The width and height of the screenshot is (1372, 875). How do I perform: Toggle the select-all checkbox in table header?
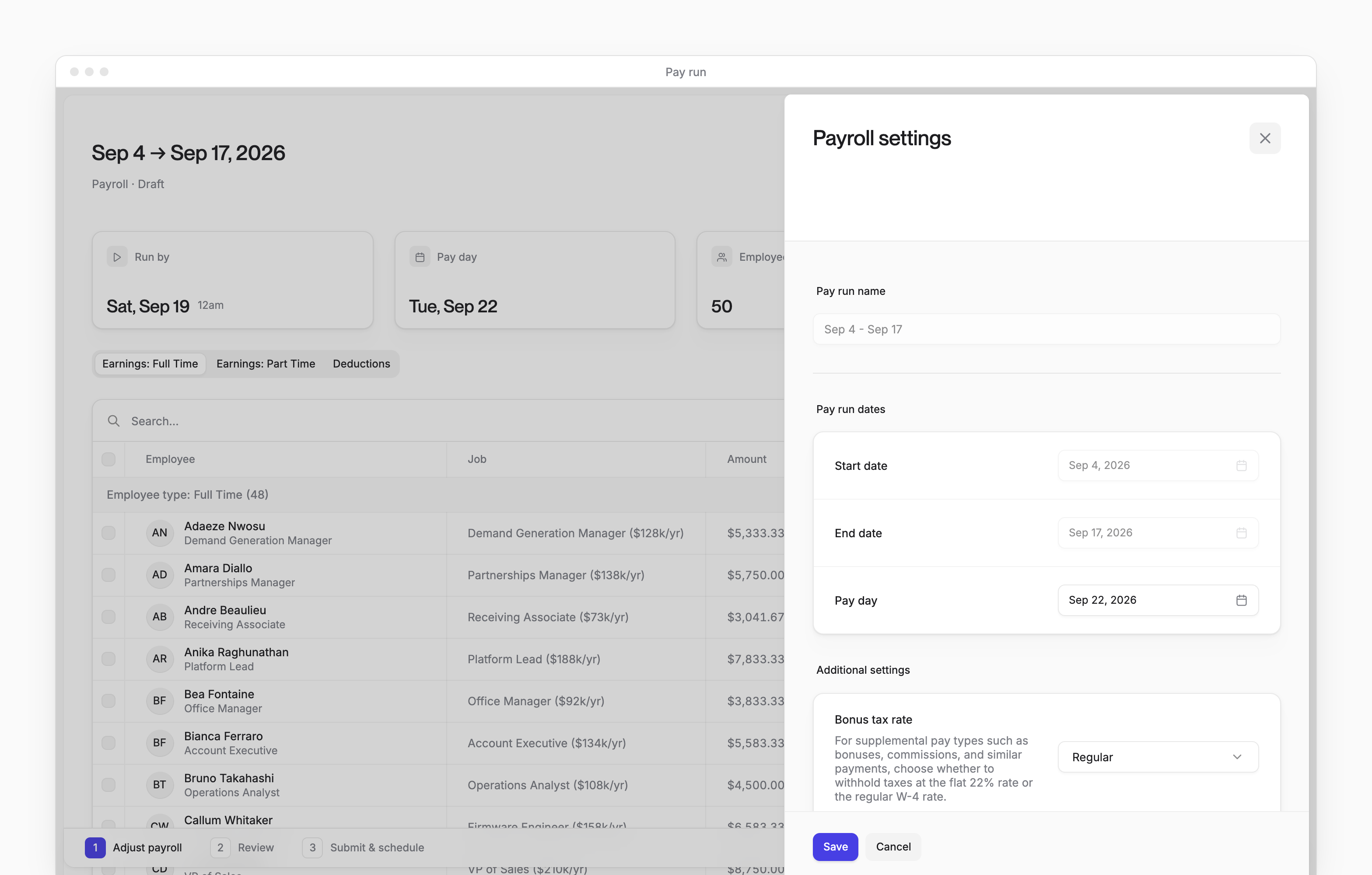(x=108, y=459)
